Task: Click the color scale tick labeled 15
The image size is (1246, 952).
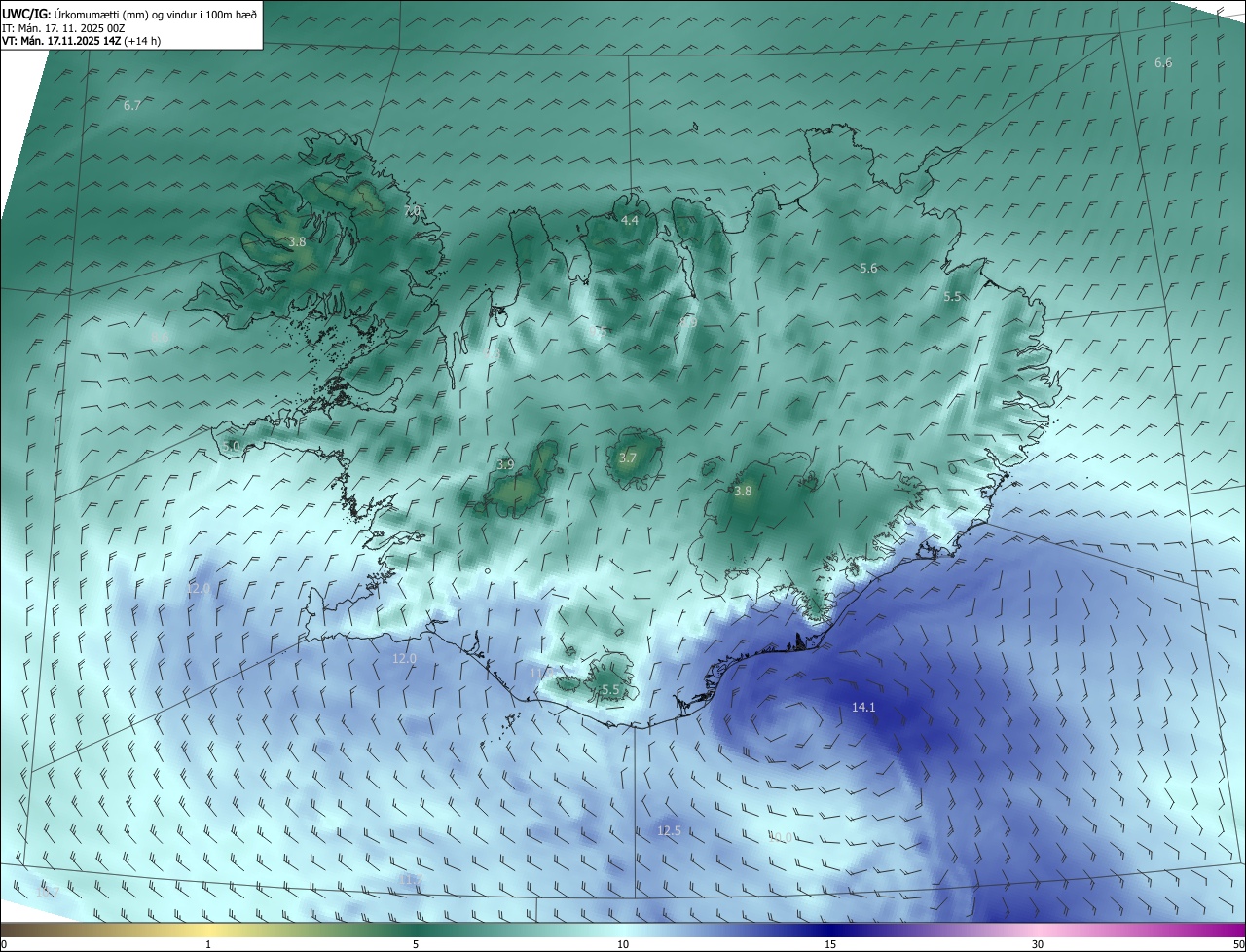Action: coord(830,944)
